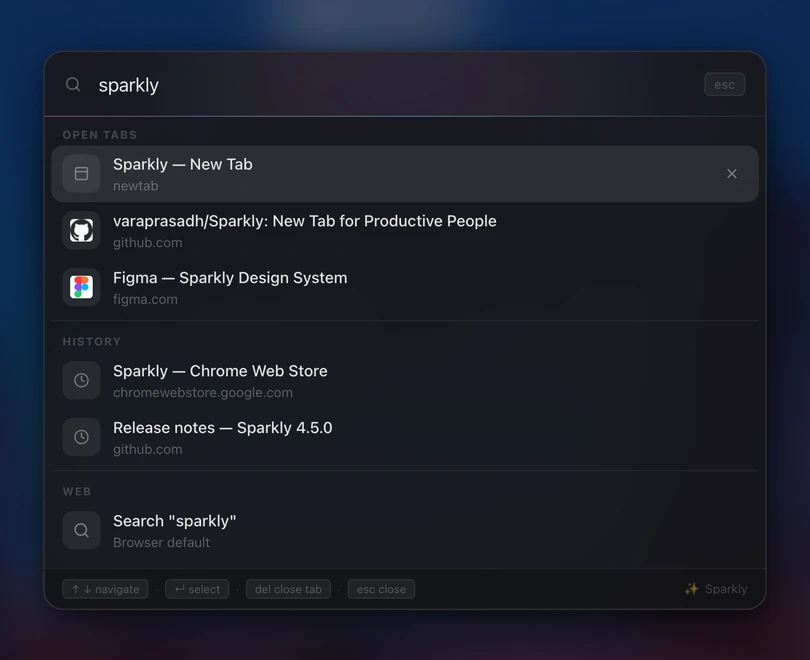810x660 pixels.
Task: Click the Sparkly sparkles branding label
Action: click(716, 589)
